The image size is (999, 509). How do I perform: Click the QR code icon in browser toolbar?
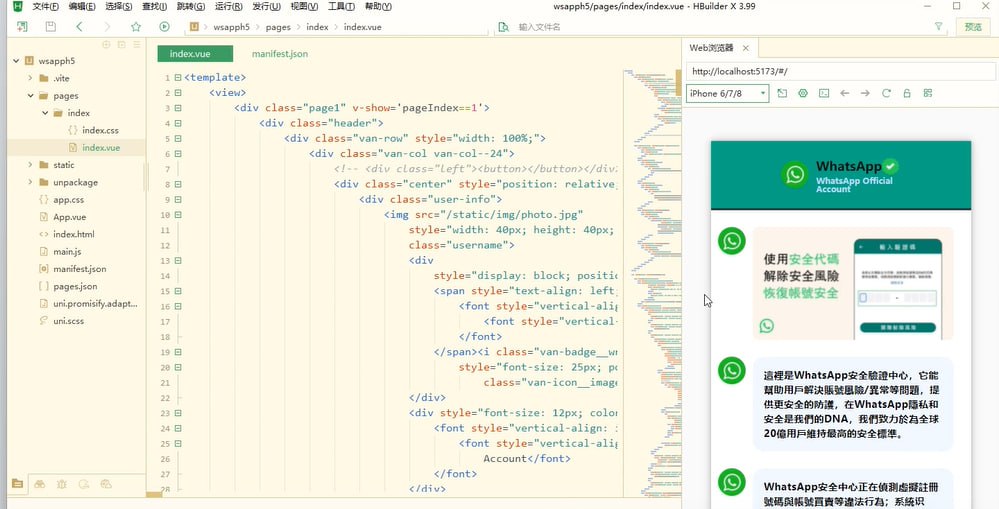pos(928,93)
